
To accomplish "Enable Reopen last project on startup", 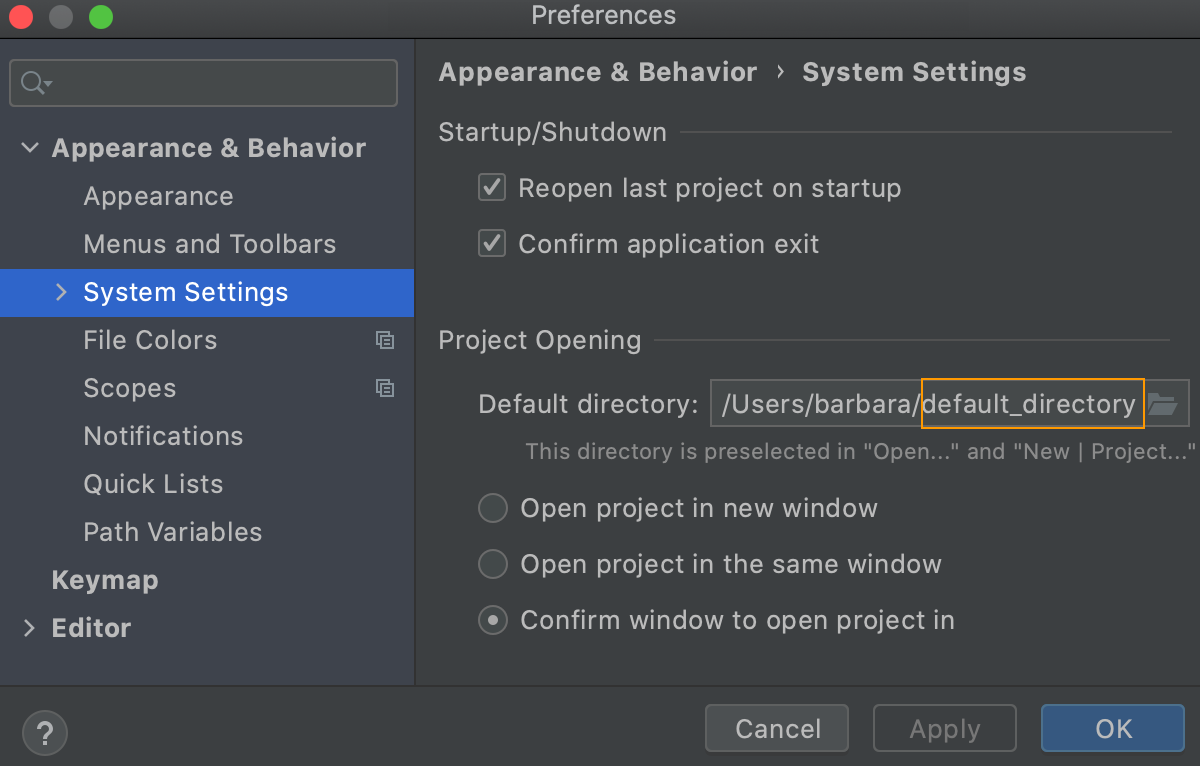I will 491,187.
